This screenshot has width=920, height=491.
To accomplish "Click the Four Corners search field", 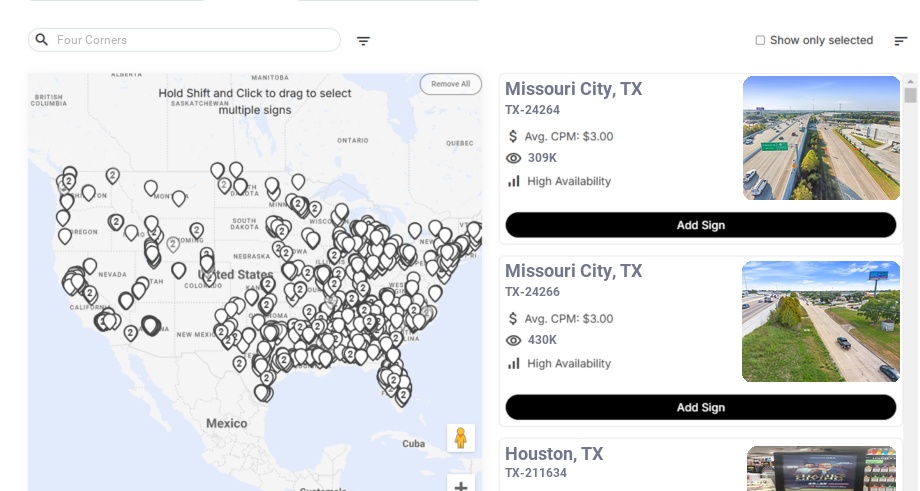I will (x=195, y=40).
